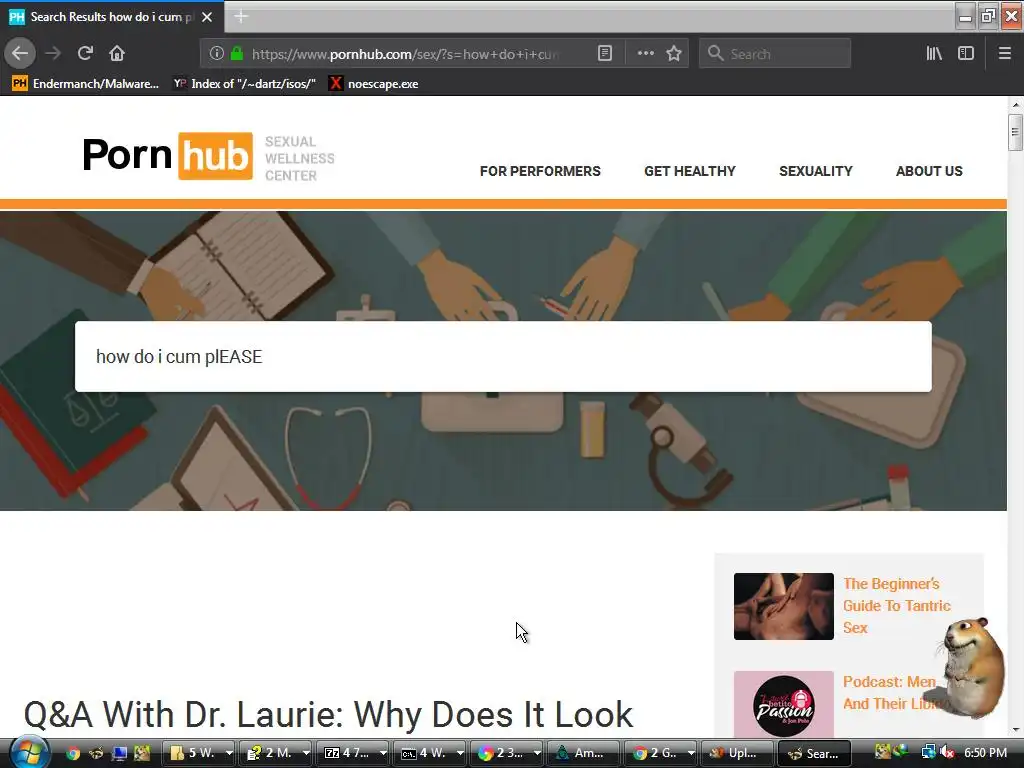1024x768 pixels.
Task: Click the Sear... taskbar button
Action: coord(815,753)
